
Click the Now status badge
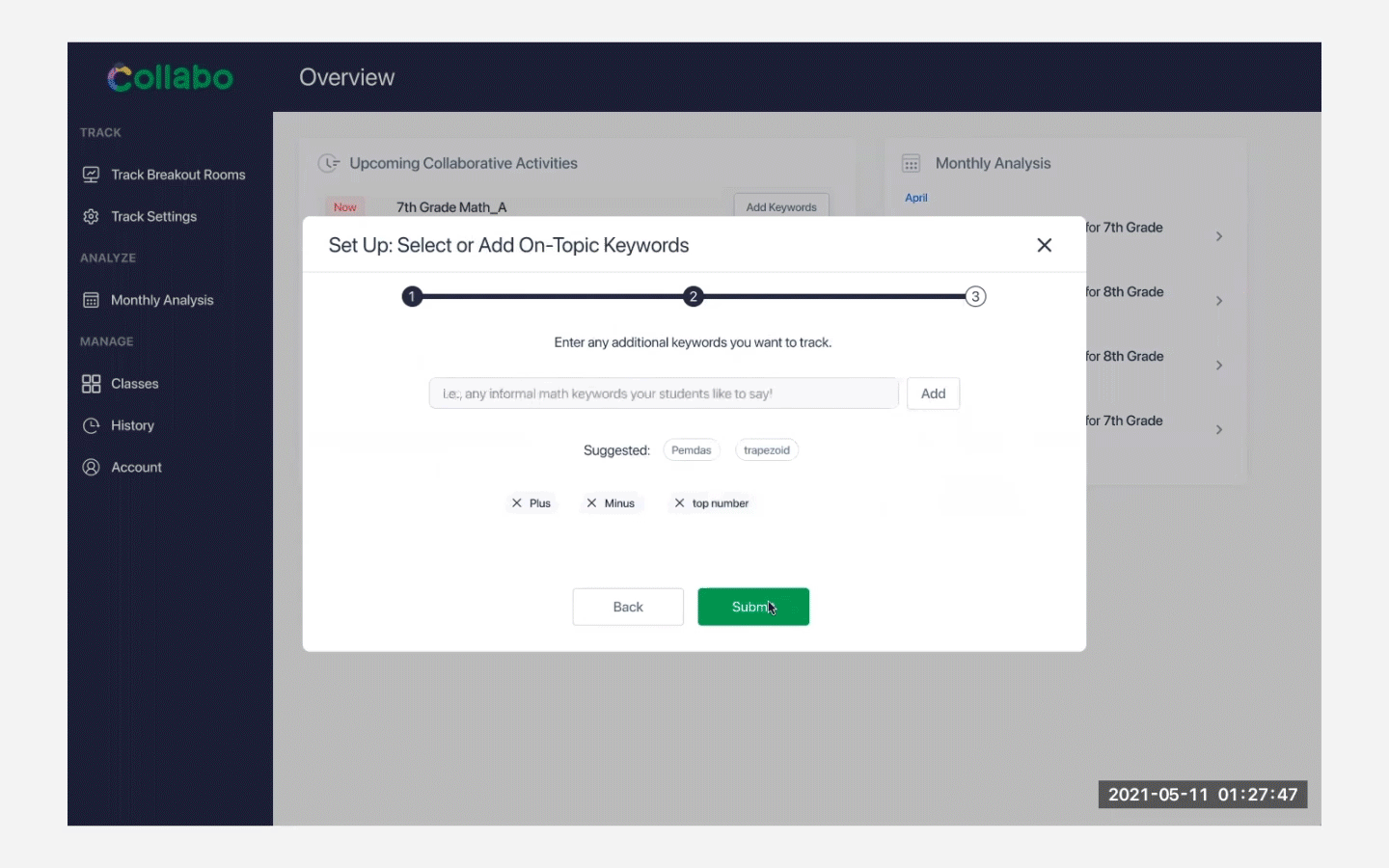344,207
